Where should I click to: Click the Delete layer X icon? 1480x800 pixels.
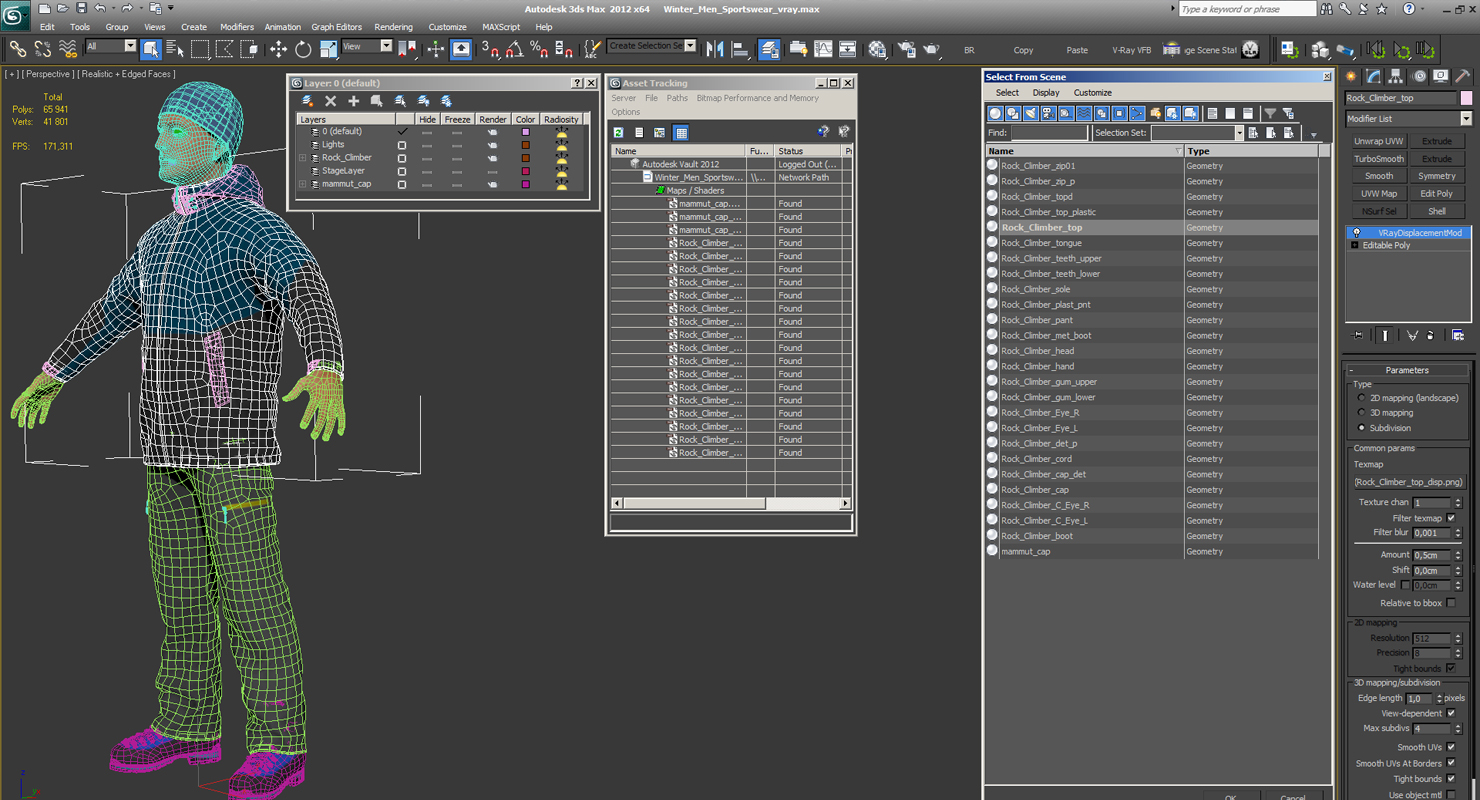pos(330,101)
